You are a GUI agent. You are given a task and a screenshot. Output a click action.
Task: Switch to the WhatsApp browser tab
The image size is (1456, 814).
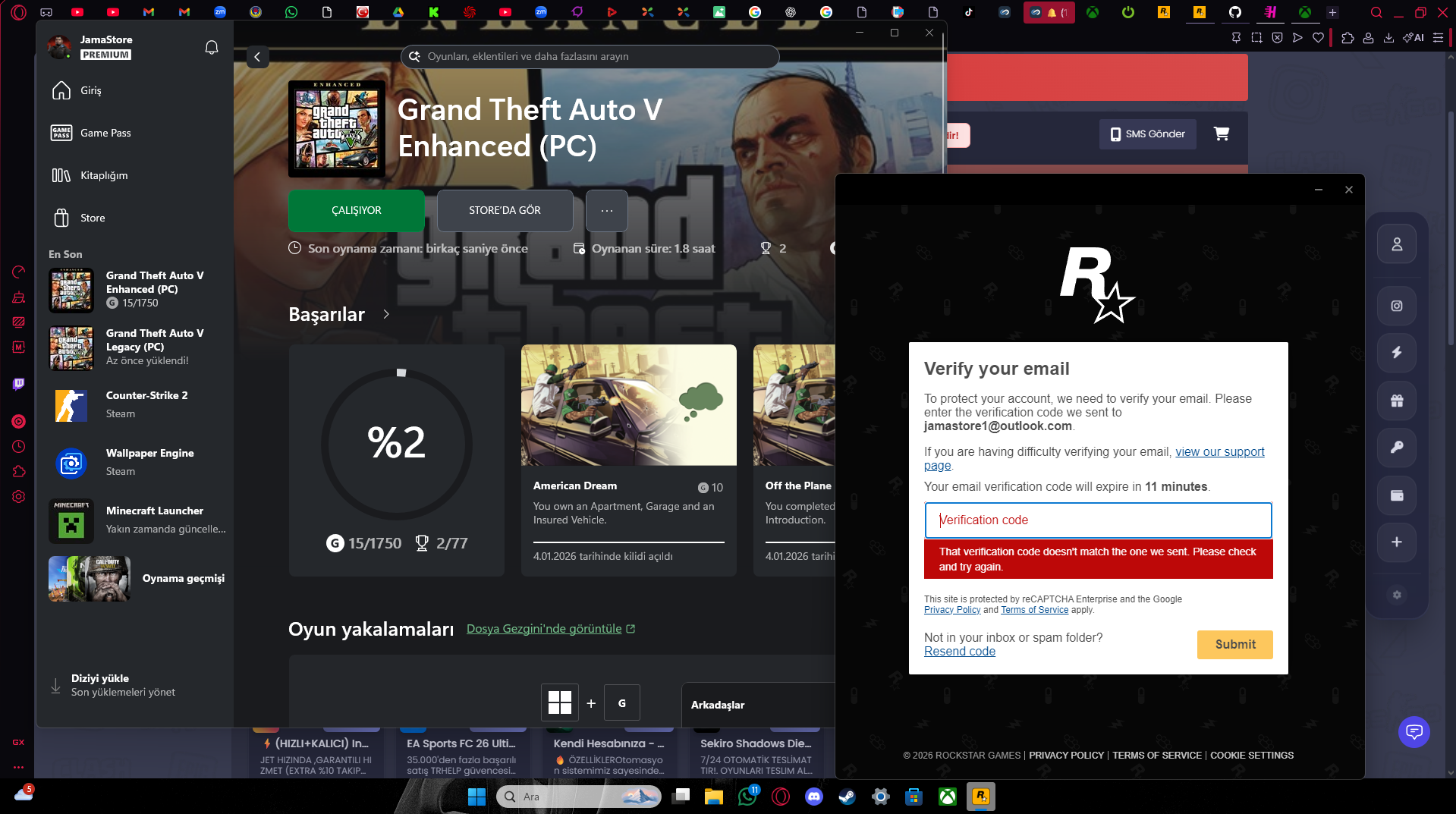[x=291, y=12]
